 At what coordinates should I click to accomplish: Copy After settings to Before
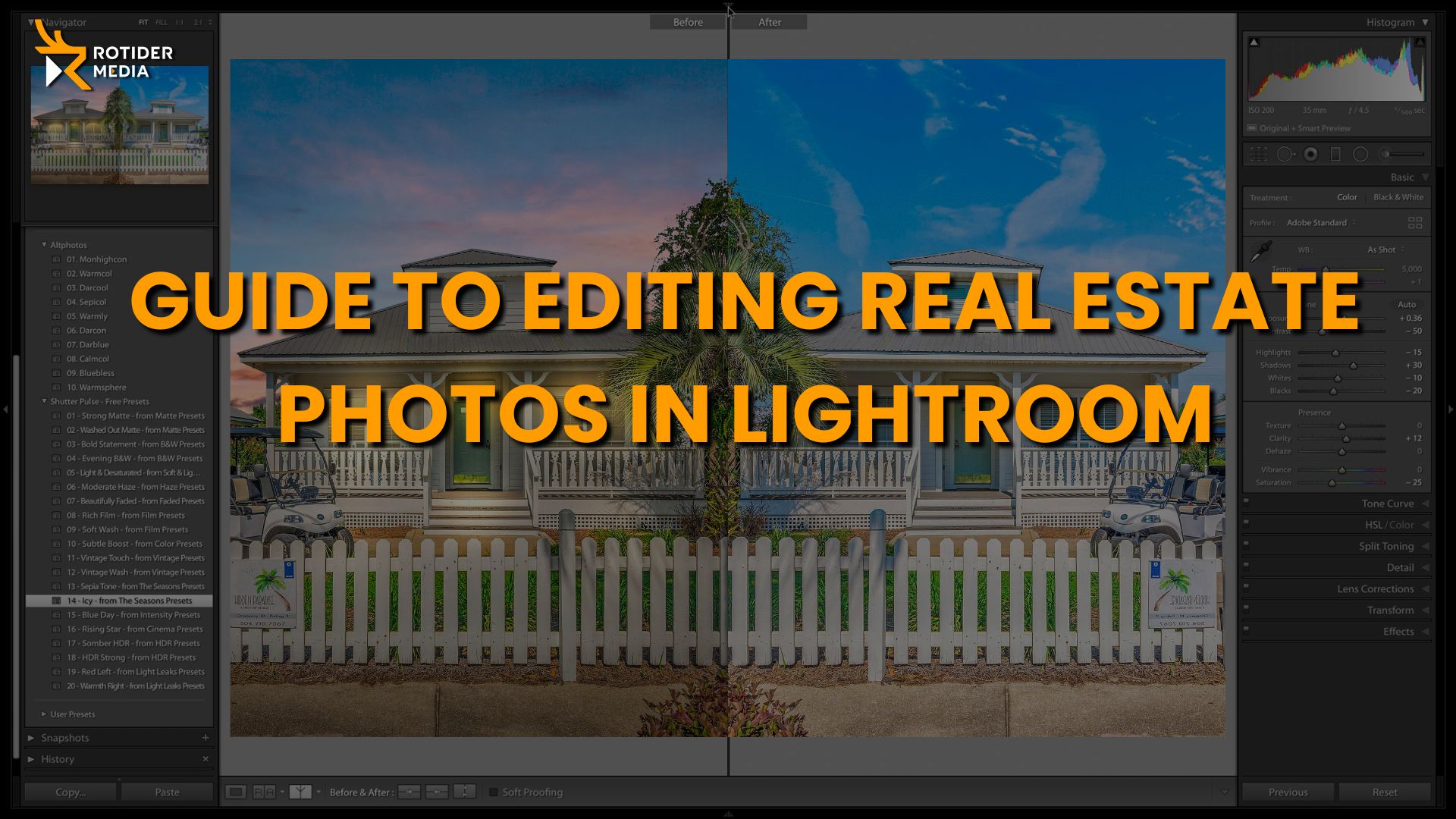coord(437,792)
